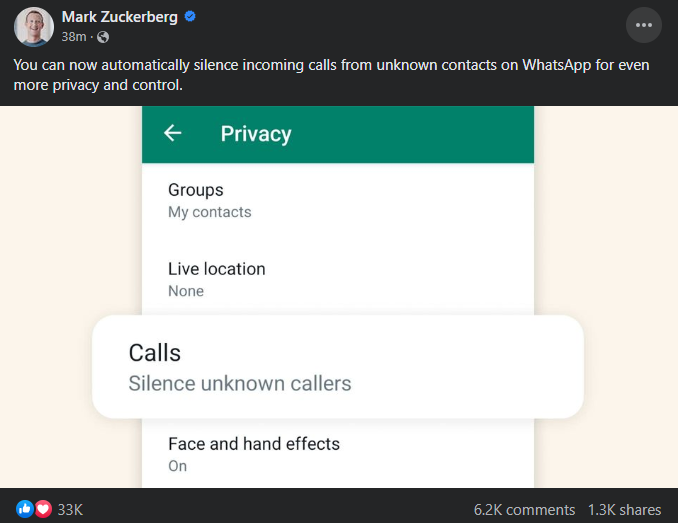View the 33K reactions count
678x523 pixels.
(70, 509)
